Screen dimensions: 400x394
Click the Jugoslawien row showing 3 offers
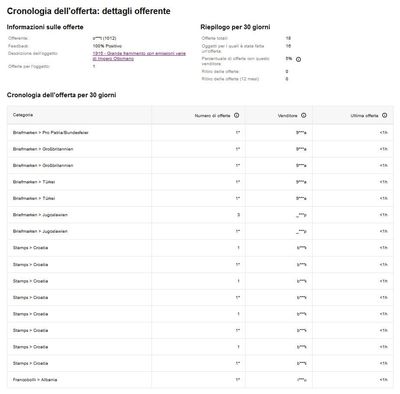pyautogui.click(x=200, y=215)
